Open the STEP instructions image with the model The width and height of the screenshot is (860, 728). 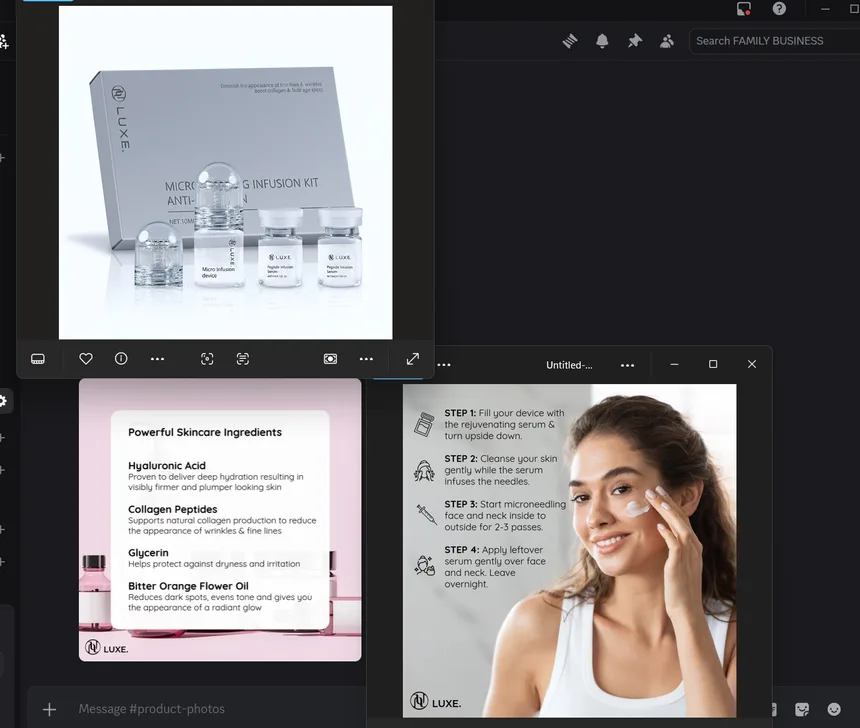coord(570,550)
